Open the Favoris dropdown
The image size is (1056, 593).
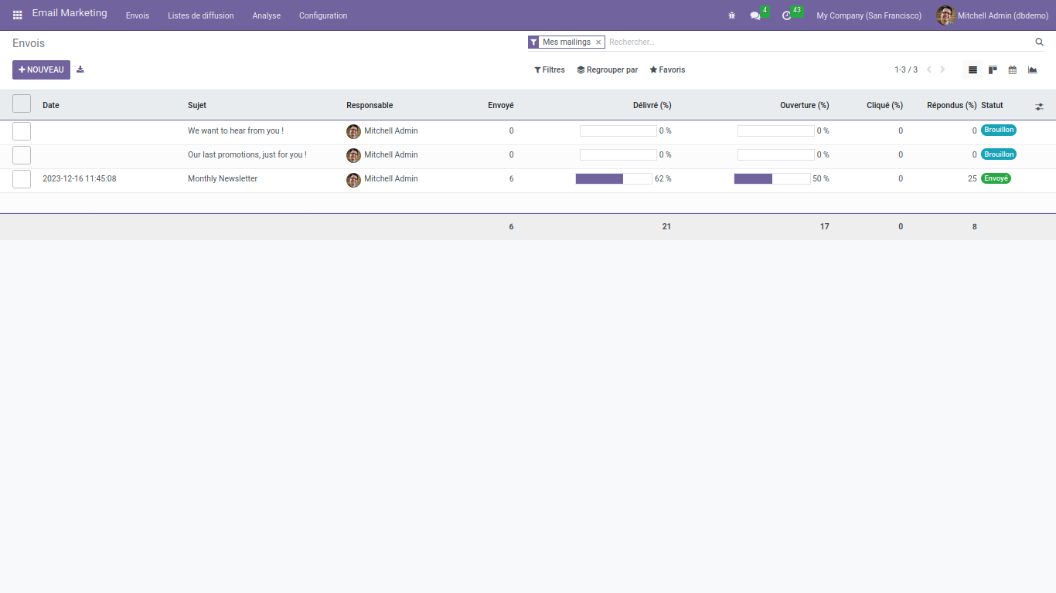tap(667, 70)
